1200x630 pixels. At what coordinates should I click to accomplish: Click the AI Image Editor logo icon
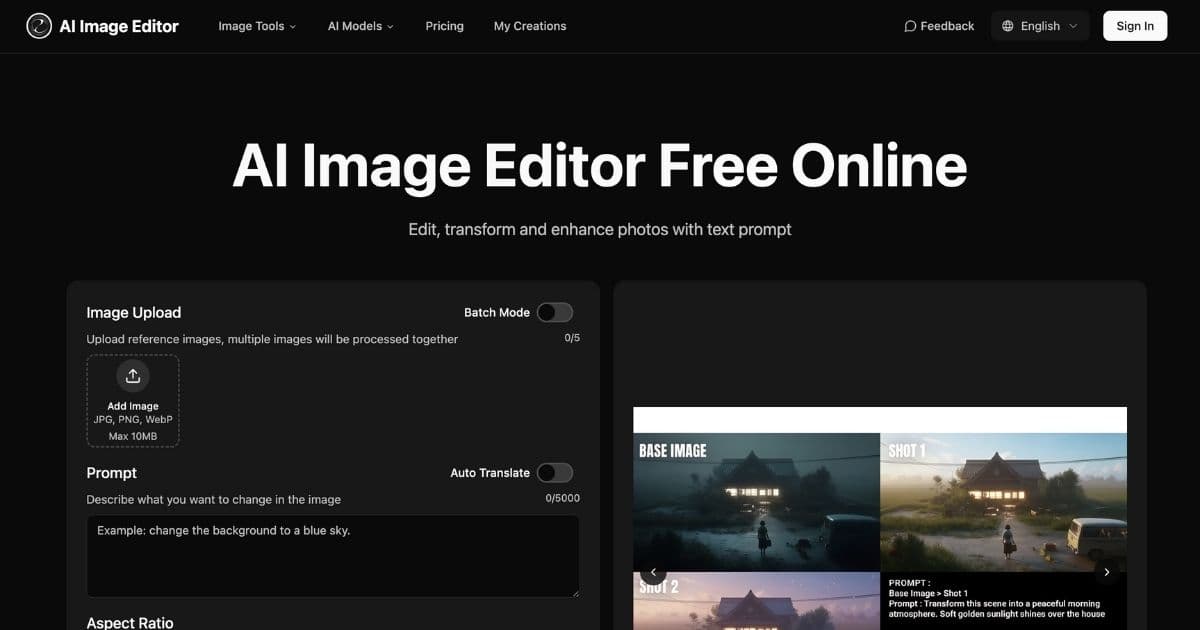point(39,25)
